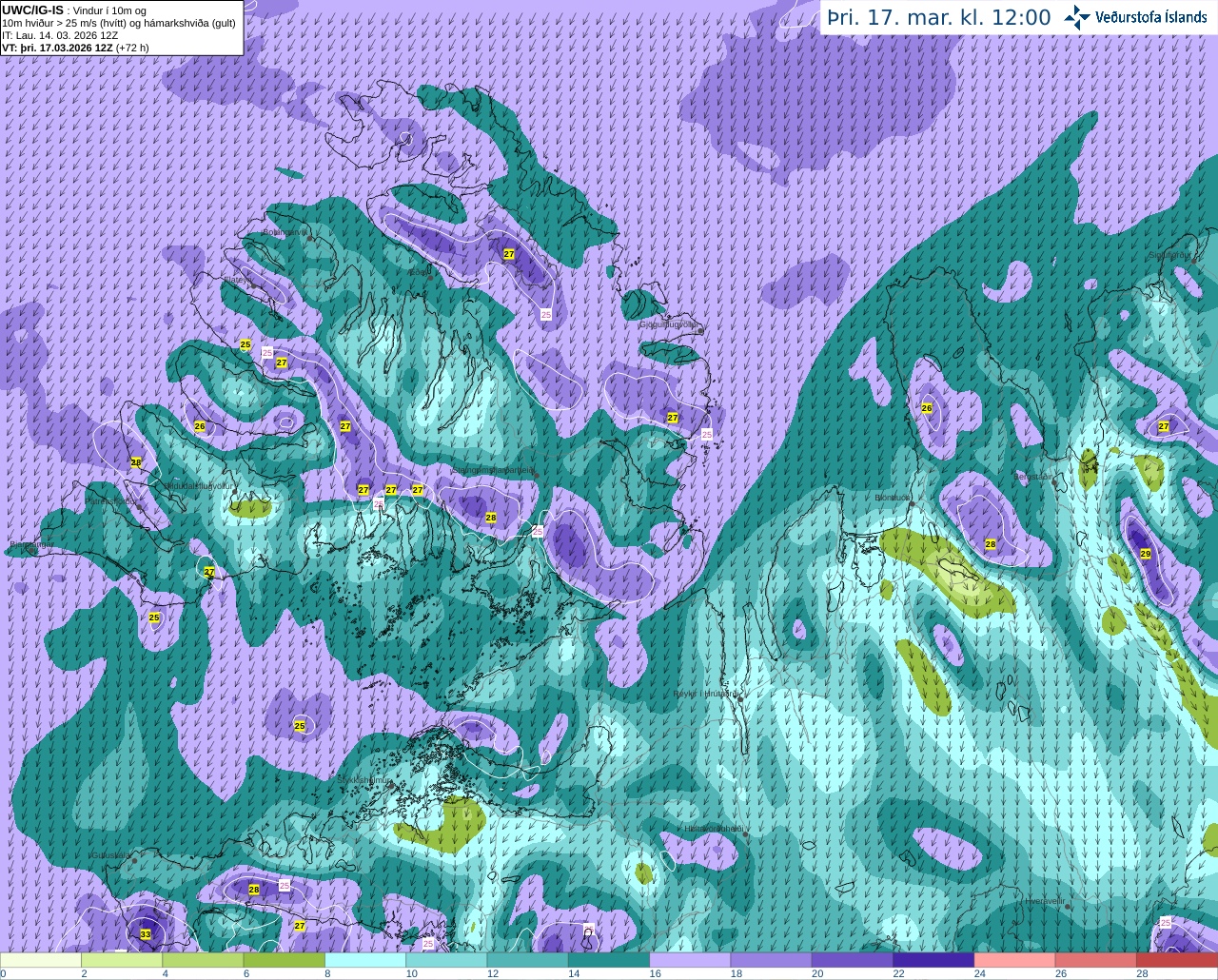
Task: Click the Blönduós station label
Action: (x=892, y=497)
